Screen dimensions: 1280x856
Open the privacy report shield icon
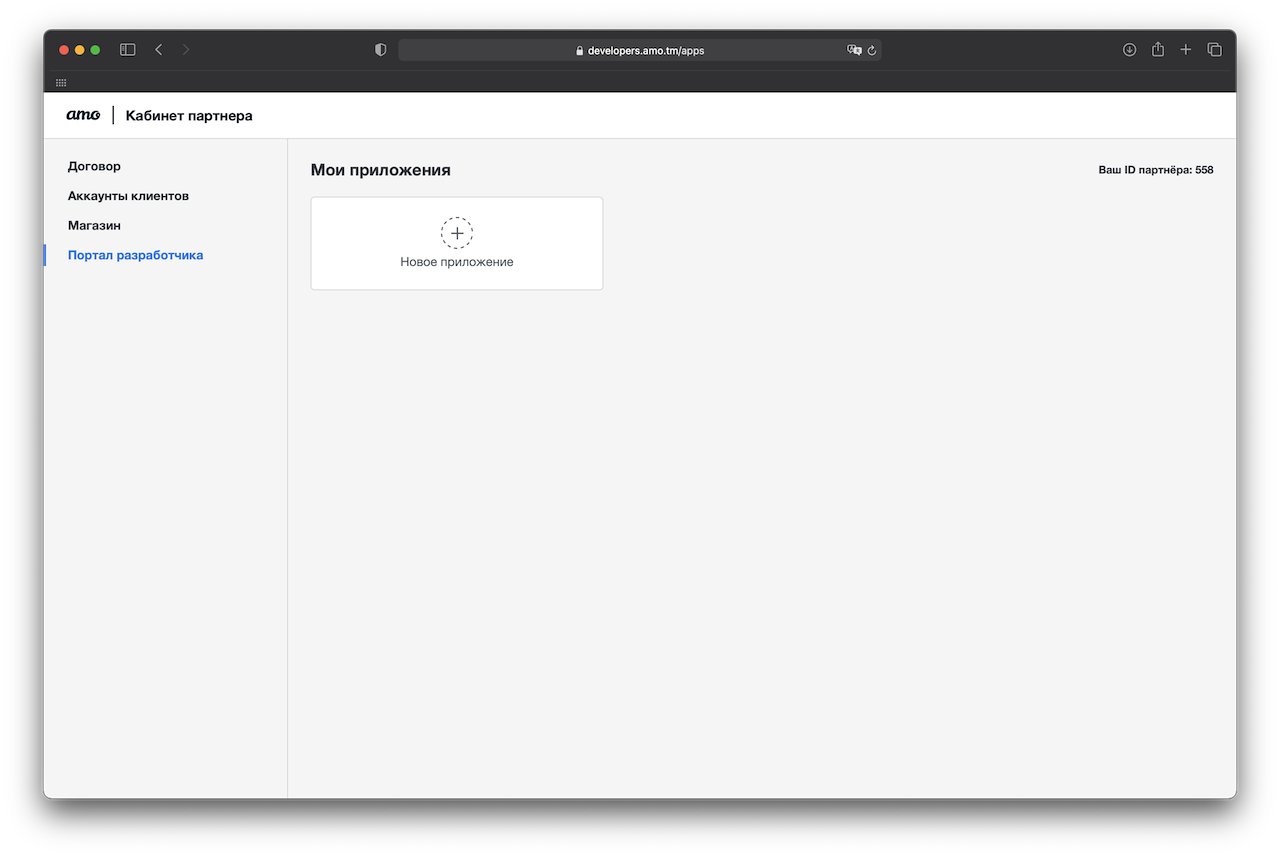(380, 50)
